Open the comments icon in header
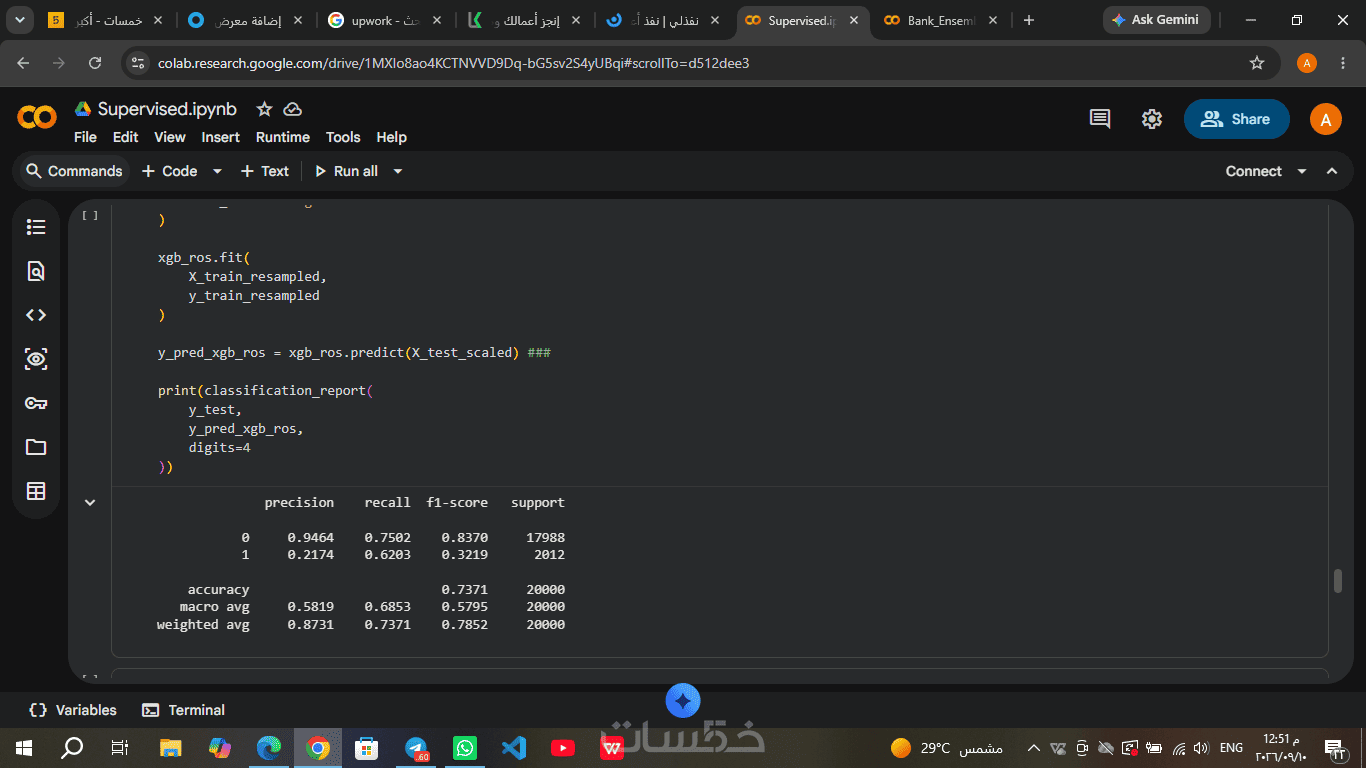Image resolution: width=1366 pixels, height=768 pixels. coord(1100,119)
